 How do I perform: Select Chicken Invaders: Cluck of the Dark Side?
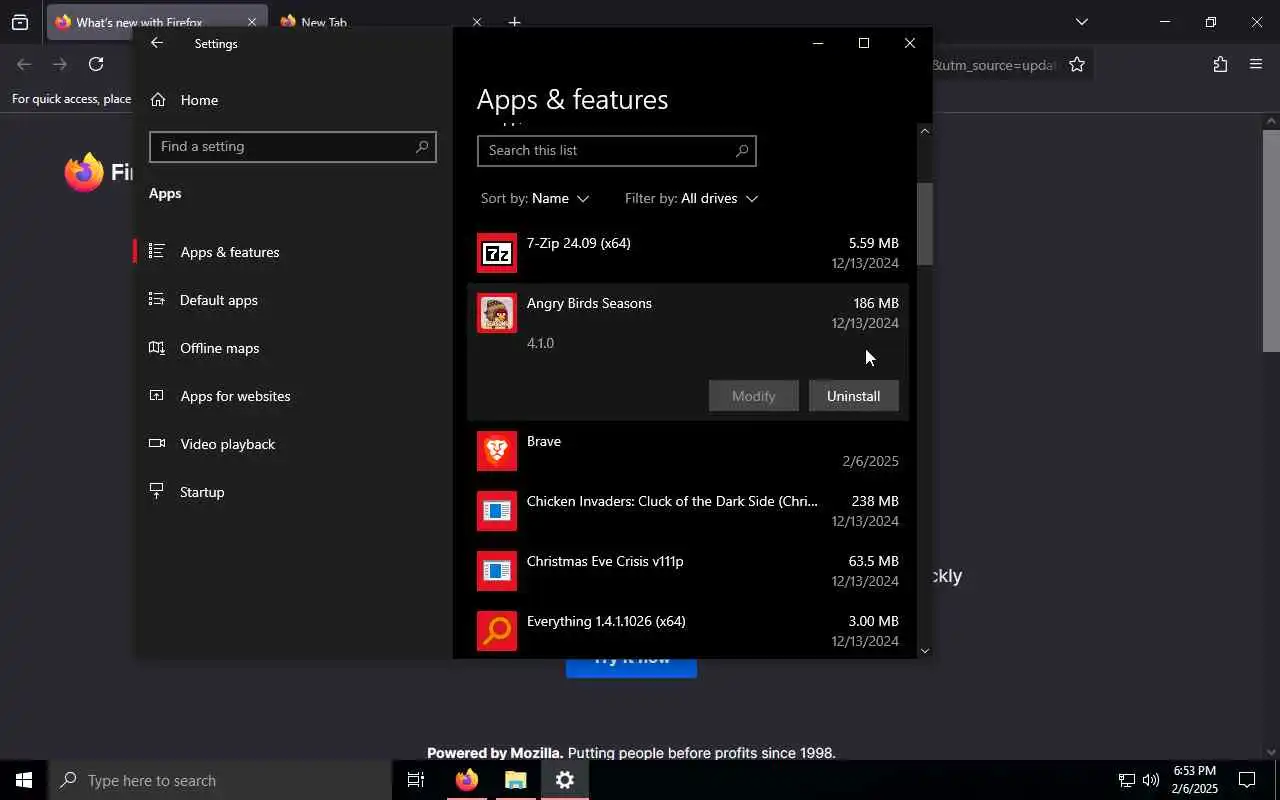(x=687, y=511)
